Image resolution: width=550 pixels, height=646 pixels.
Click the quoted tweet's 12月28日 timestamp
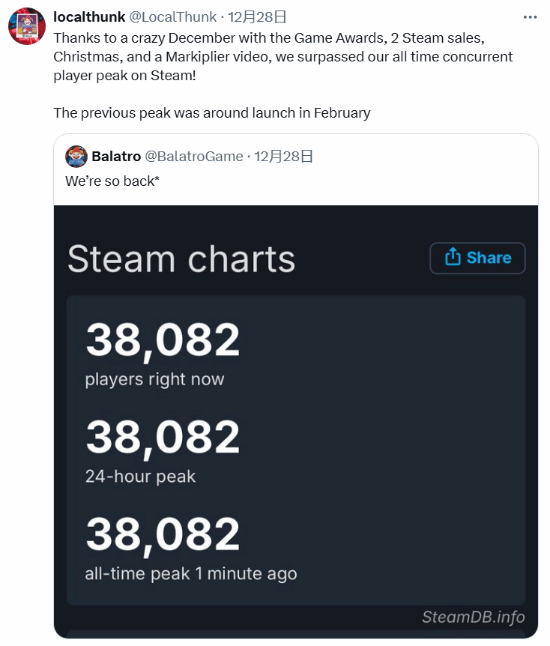coord(283,157)
